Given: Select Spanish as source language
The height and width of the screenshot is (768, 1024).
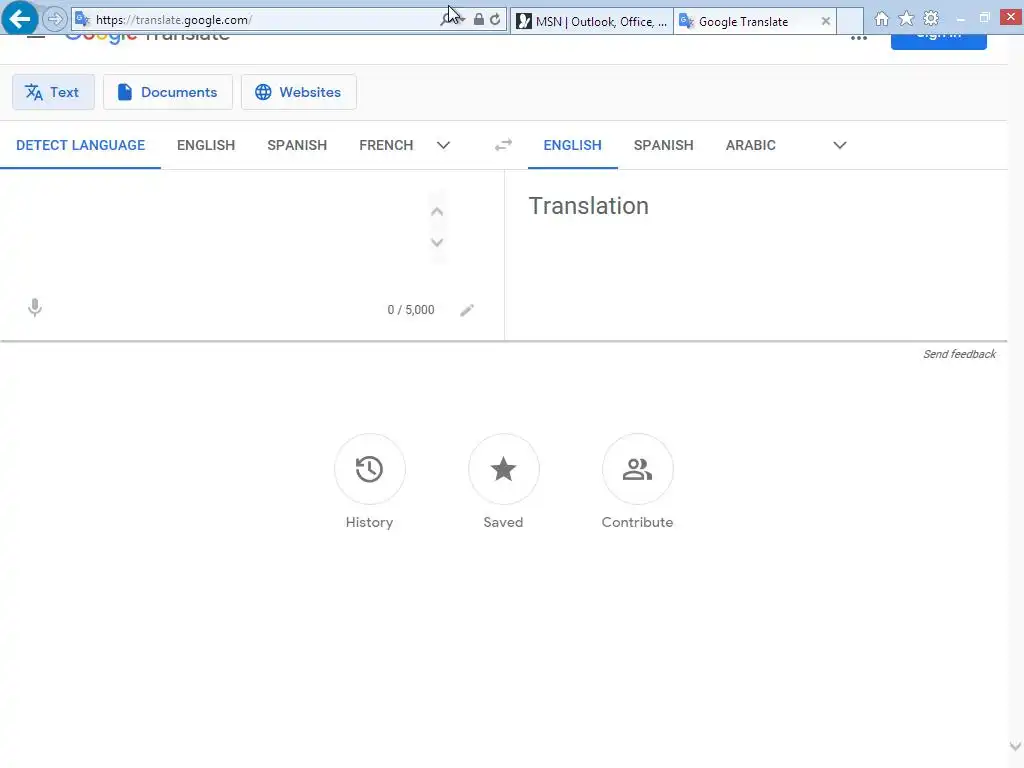Looking at the screenshot, I should tap(297, 145).
